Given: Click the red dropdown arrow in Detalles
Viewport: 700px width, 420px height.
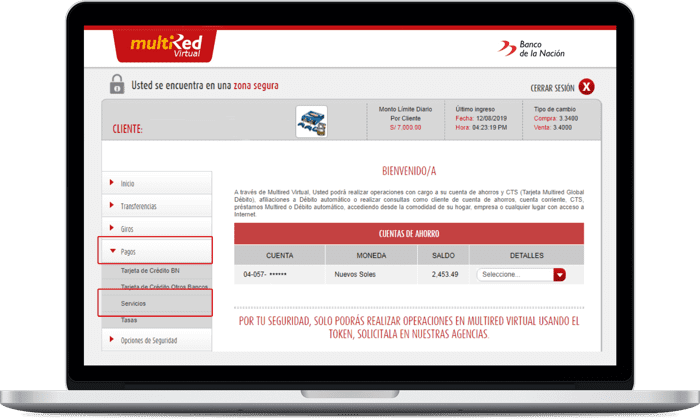Looking at the screenshot, I should (559, 274).
